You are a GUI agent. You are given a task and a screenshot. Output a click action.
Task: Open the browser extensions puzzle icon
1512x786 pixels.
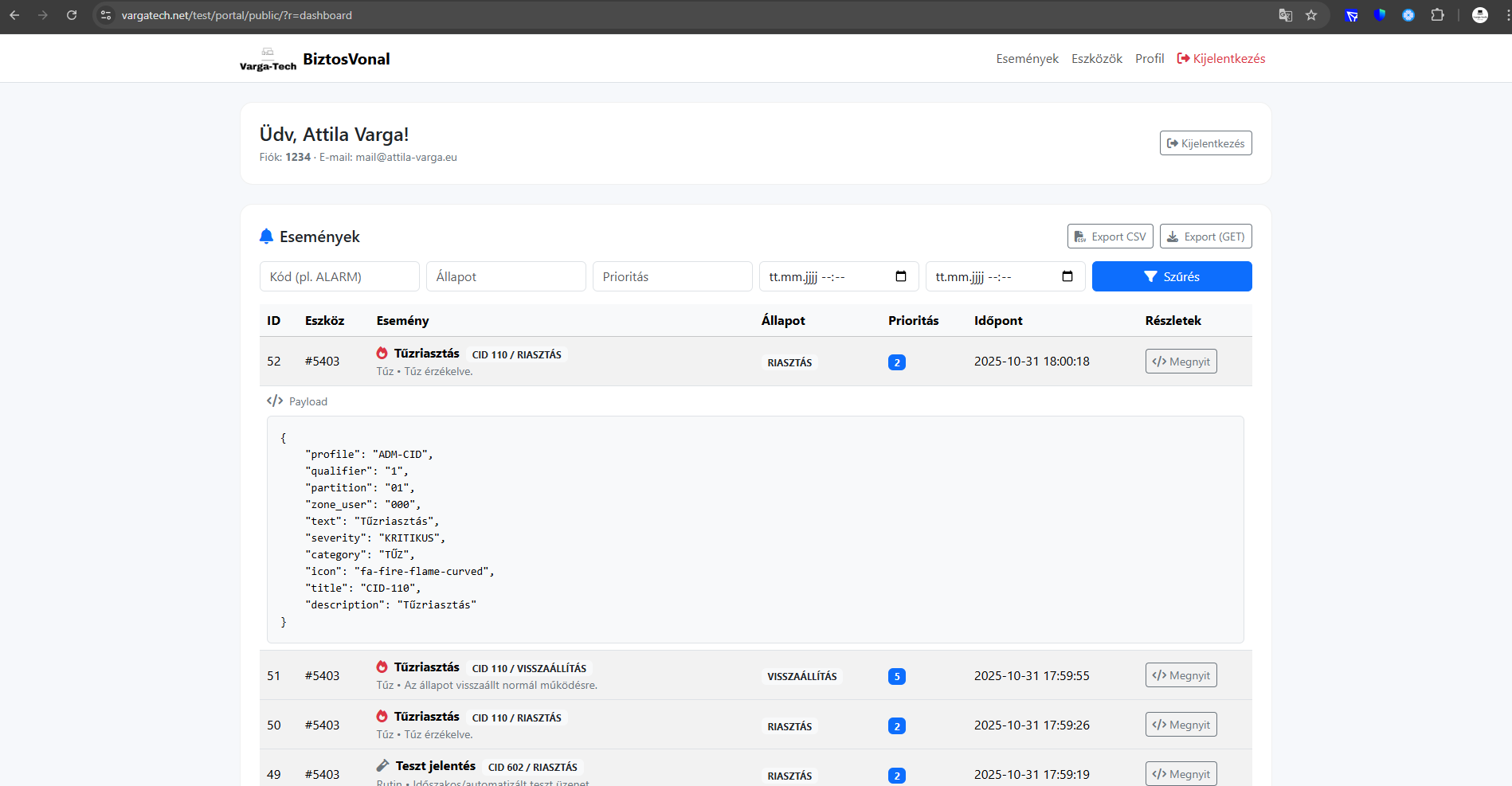tap(1437, 15)
